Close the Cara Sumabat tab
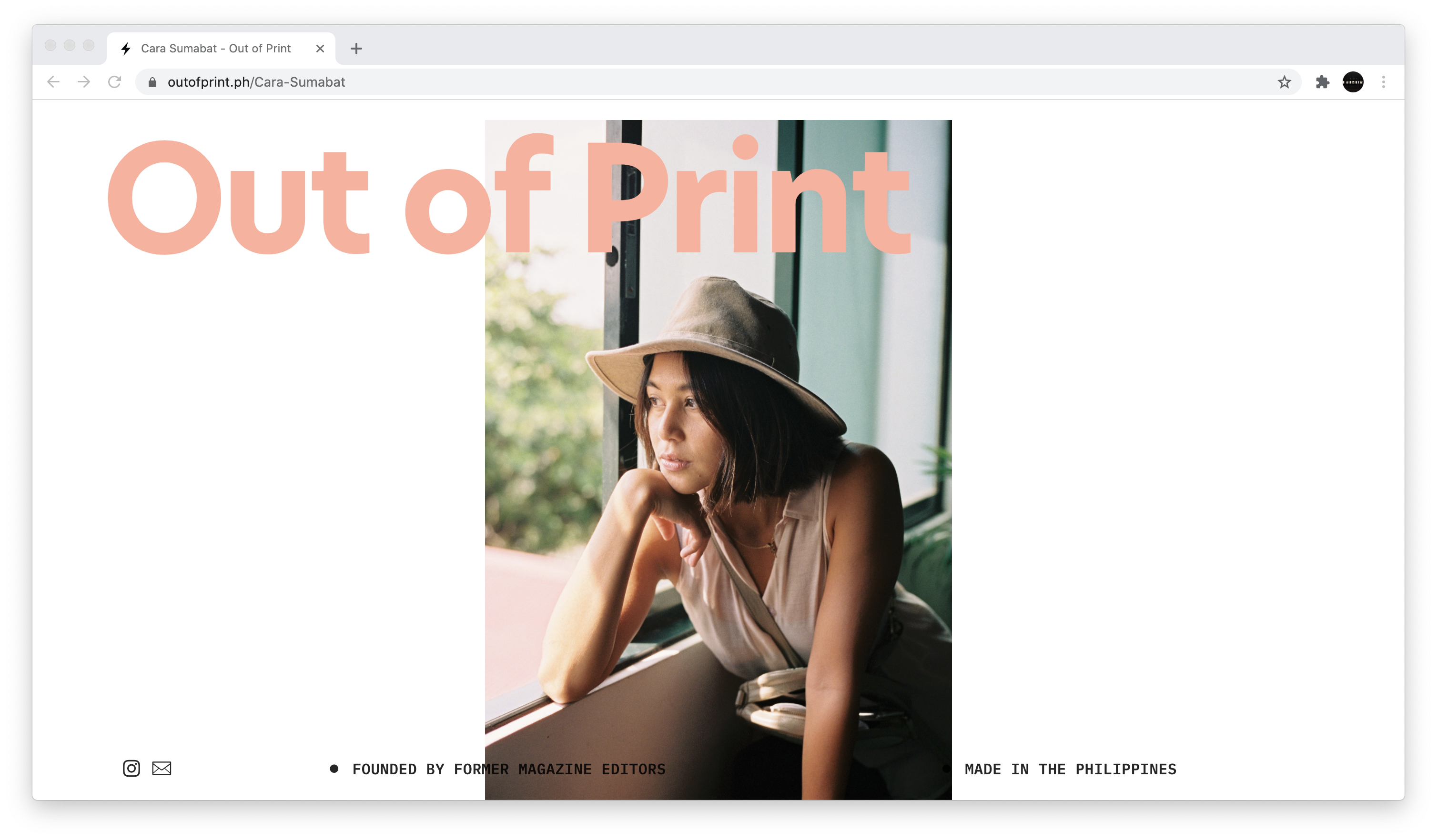This screenshot has height=840, width=1437. (320, 49)
